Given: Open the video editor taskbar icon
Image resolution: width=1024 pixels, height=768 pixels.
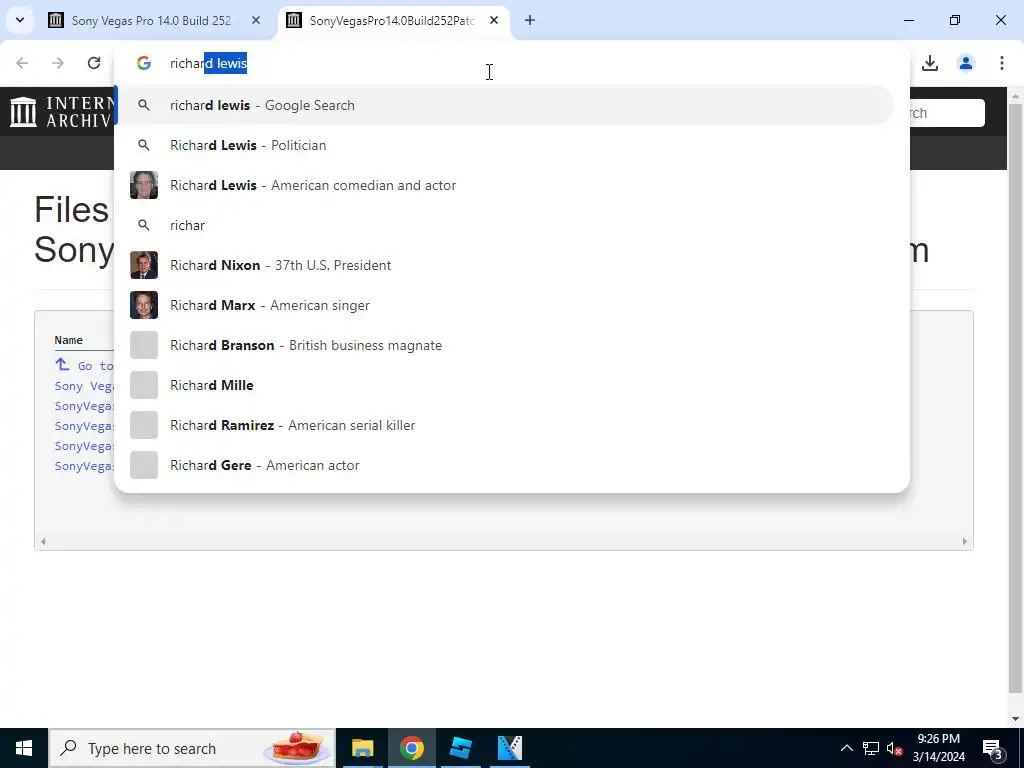Looking at the screenshot, I should click(510, 748).
